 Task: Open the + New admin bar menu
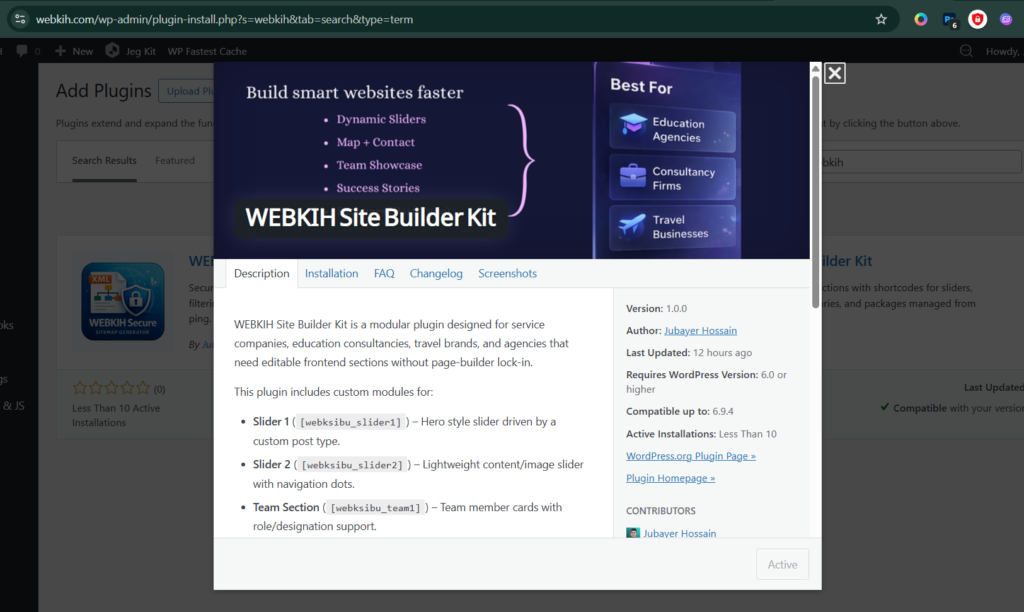[x=74, y=51]
